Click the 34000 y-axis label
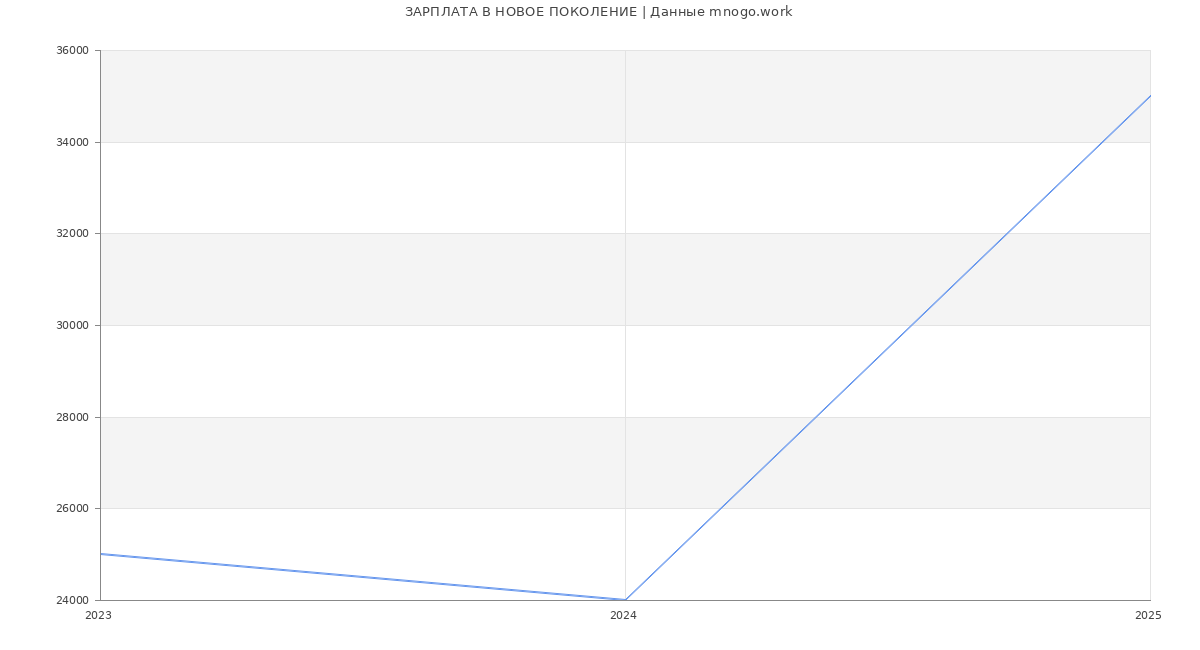The width and height of the screenshot is (1200, 650). click(x=72, y=142)
